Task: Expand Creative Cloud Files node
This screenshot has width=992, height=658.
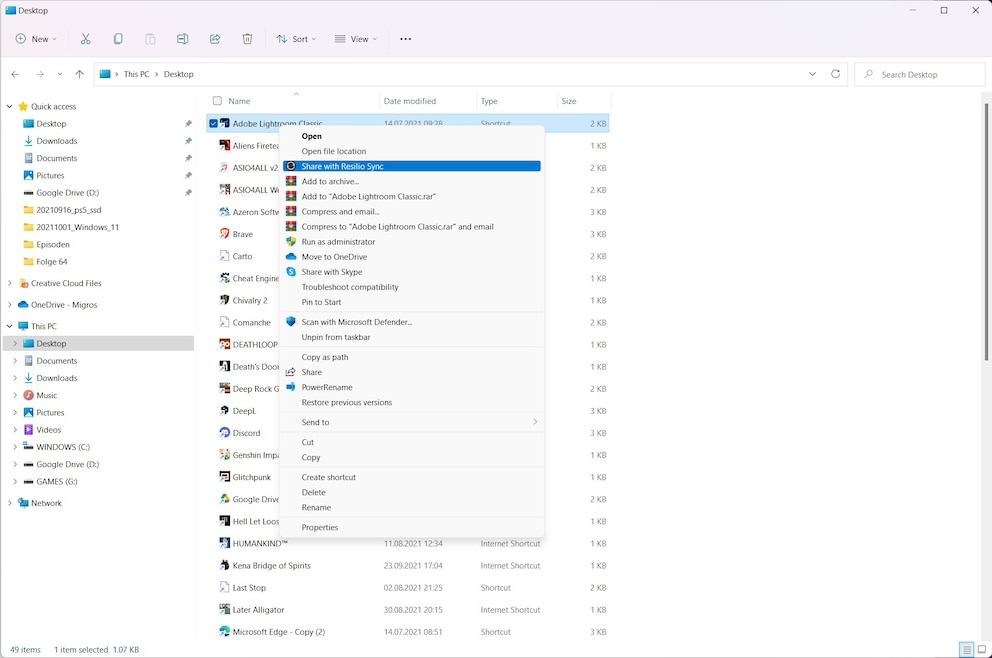Action: (x=9, y=283)
